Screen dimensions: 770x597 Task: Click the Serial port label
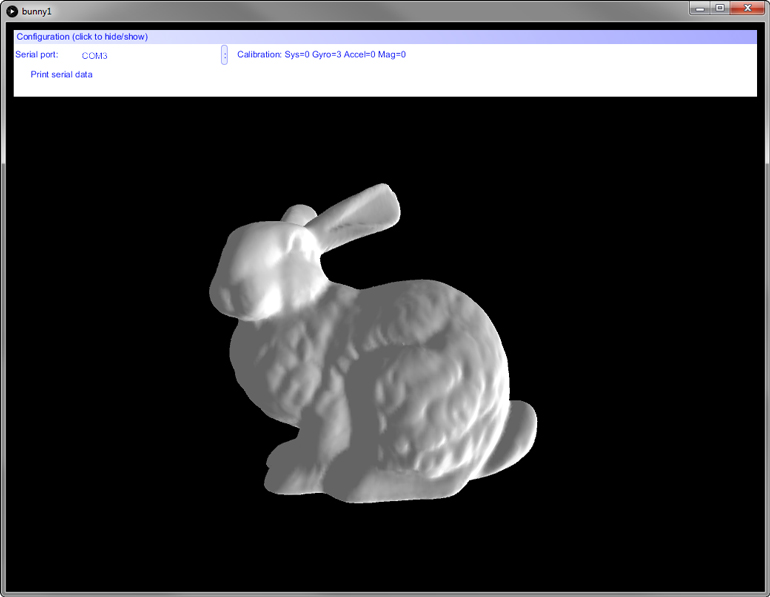[37, 55]
